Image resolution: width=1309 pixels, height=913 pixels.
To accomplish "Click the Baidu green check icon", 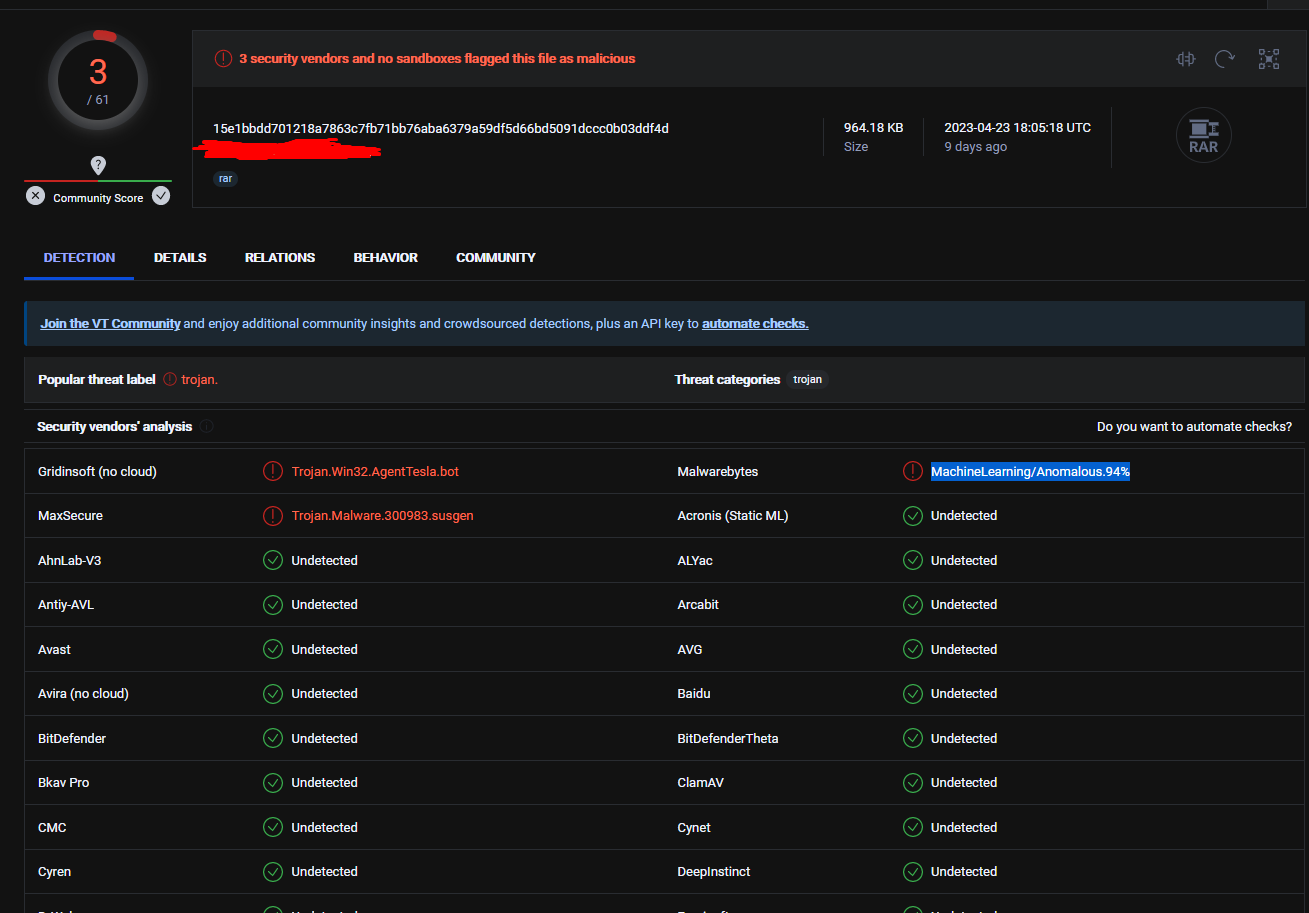I will 913,694.
